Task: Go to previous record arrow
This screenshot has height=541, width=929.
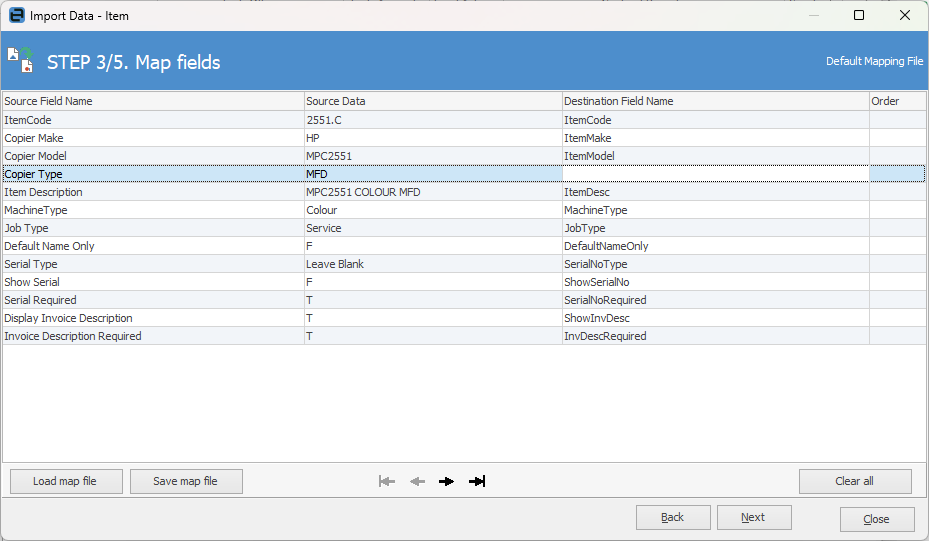Action: 417,481
